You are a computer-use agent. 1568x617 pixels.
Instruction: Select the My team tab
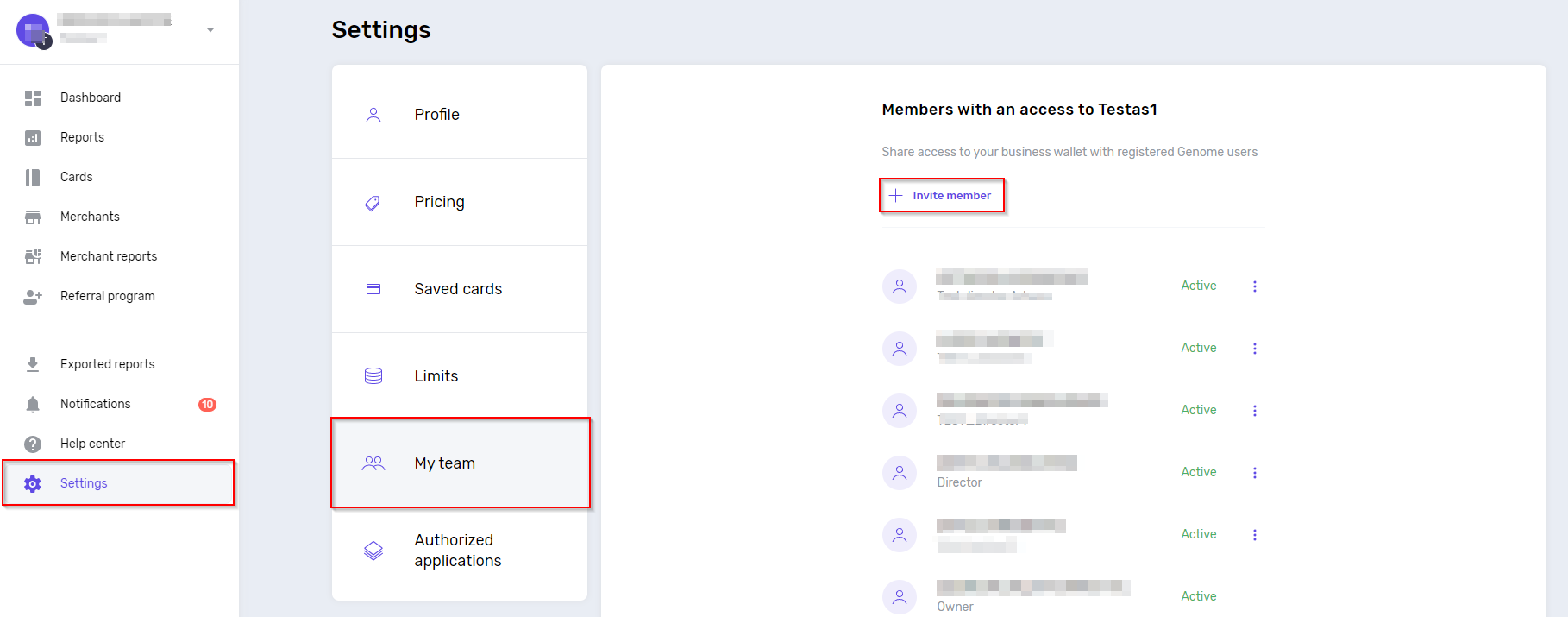(460, 463)
